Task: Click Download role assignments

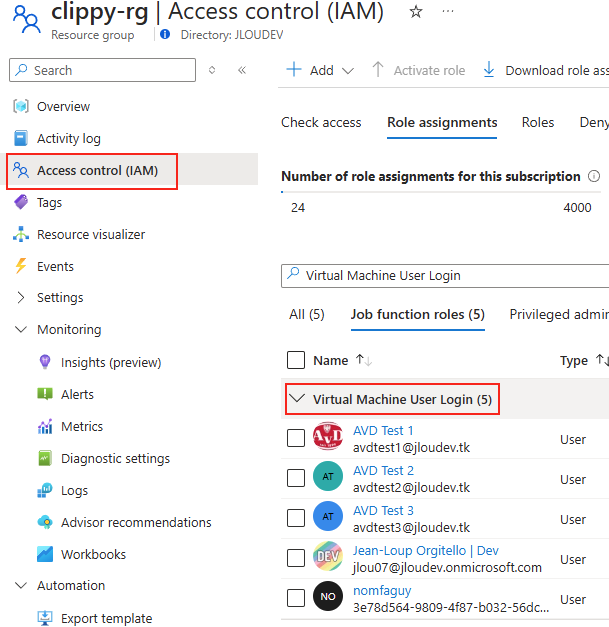Action: coord(546,70)
